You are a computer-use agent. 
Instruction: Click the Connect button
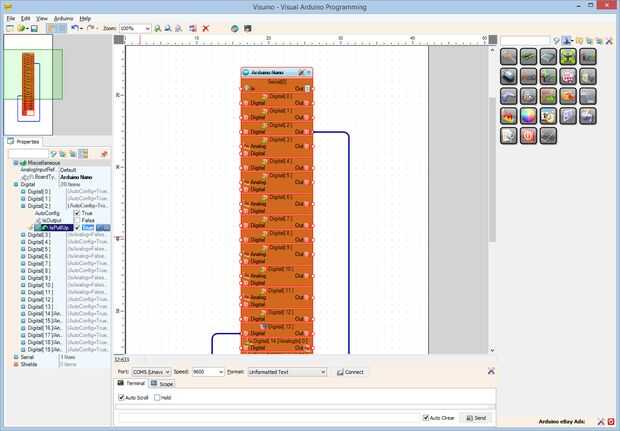(350, 372)
